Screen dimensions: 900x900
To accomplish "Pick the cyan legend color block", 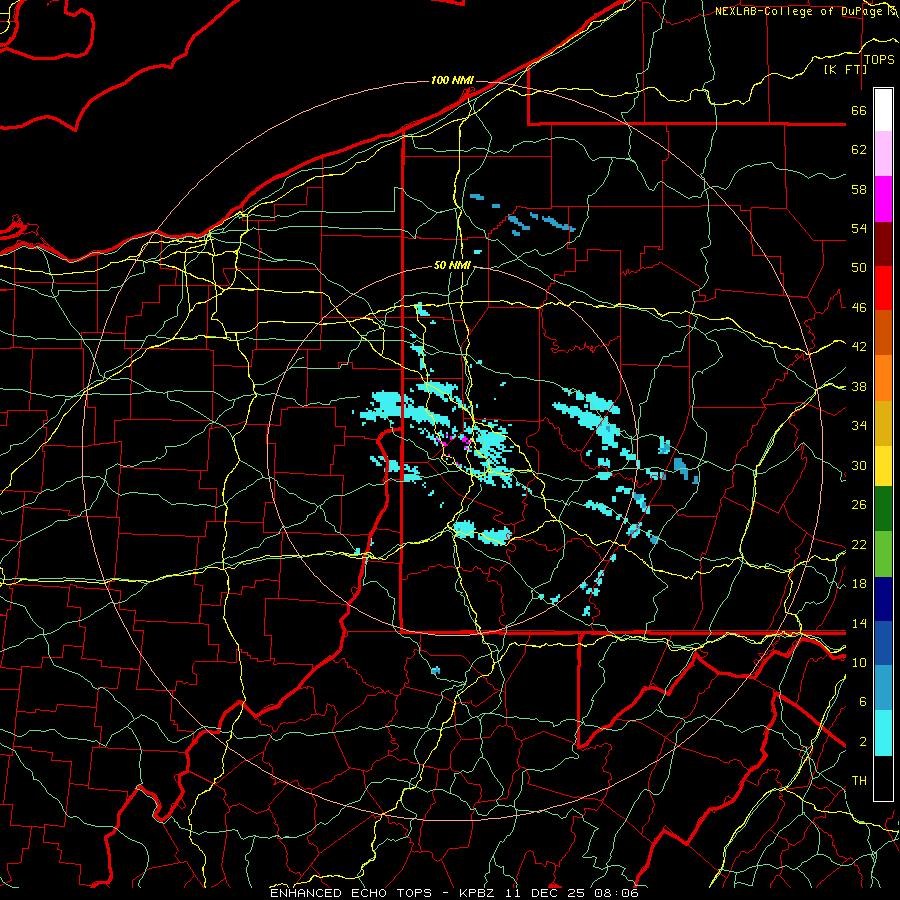I will point(883,733).
